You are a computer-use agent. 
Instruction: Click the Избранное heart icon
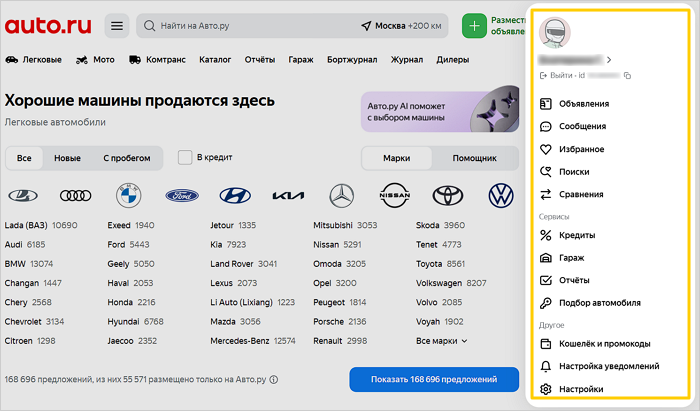coord(546,149)
